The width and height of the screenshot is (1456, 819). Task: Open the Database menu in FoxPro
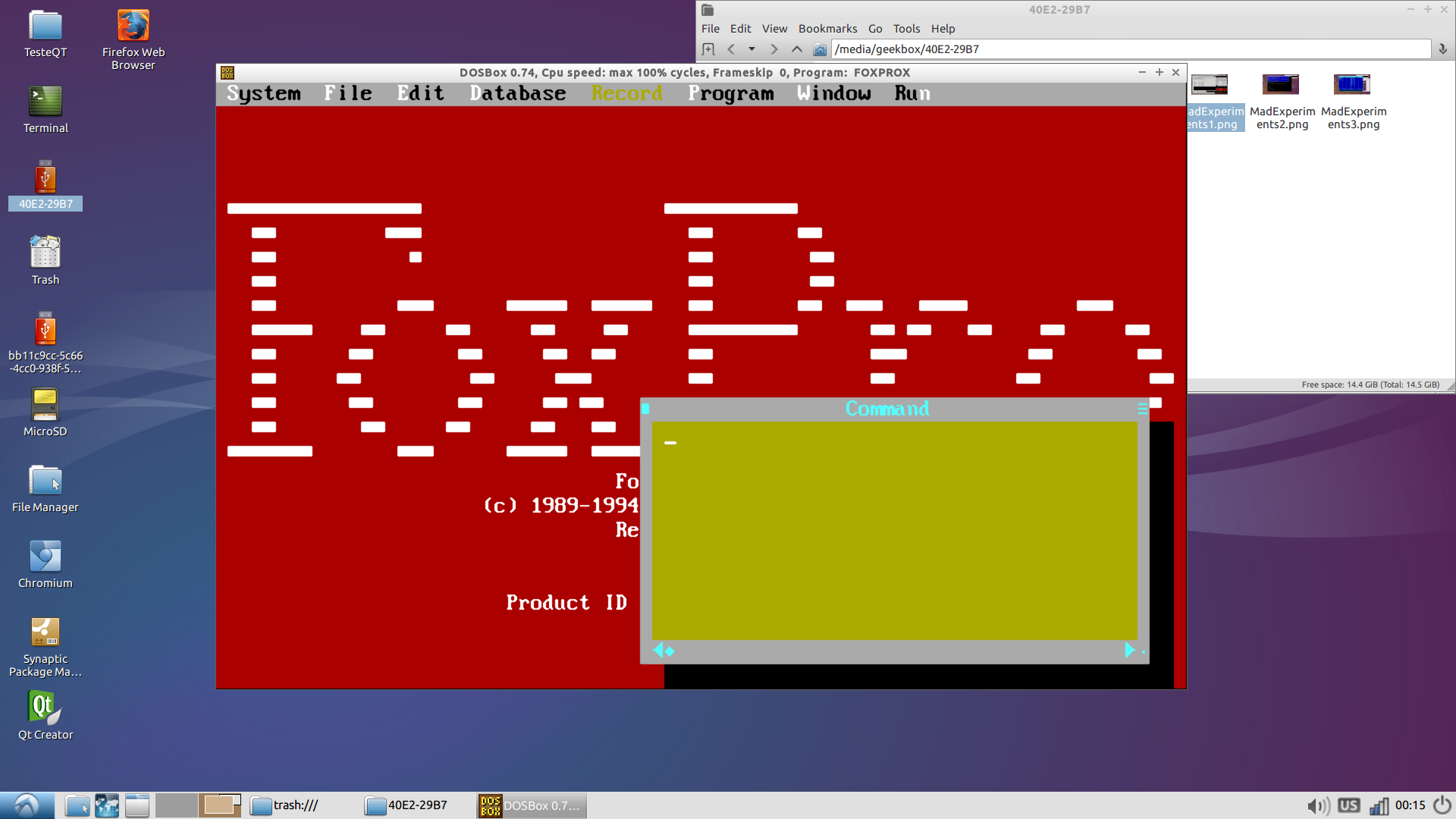click(518, 93)
